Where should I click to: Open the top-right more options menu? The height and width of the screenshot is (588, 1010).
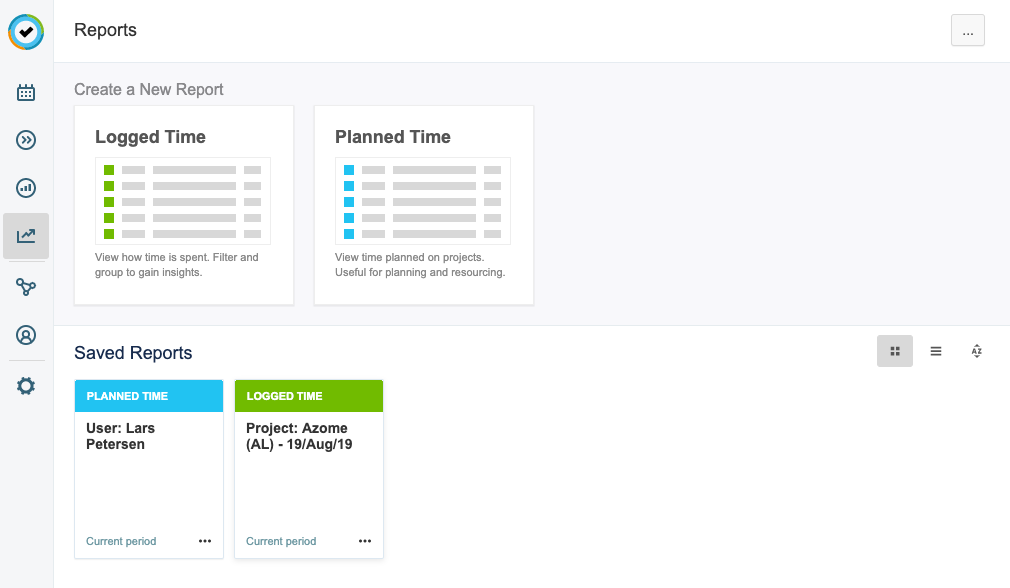967,30
